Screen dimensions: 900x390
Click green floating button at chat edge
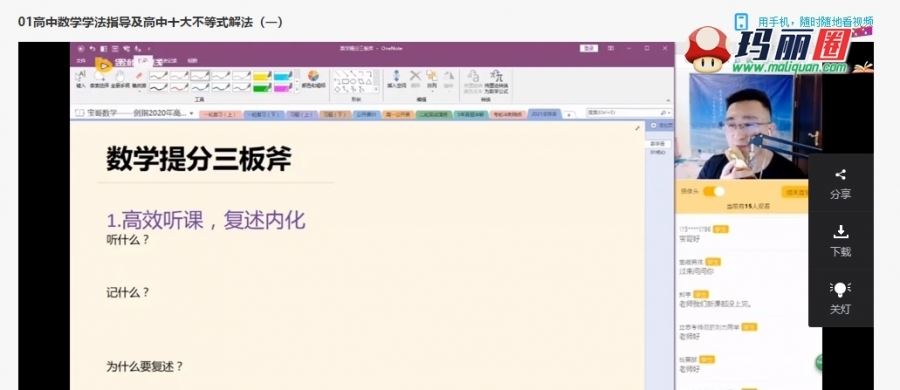819,362
